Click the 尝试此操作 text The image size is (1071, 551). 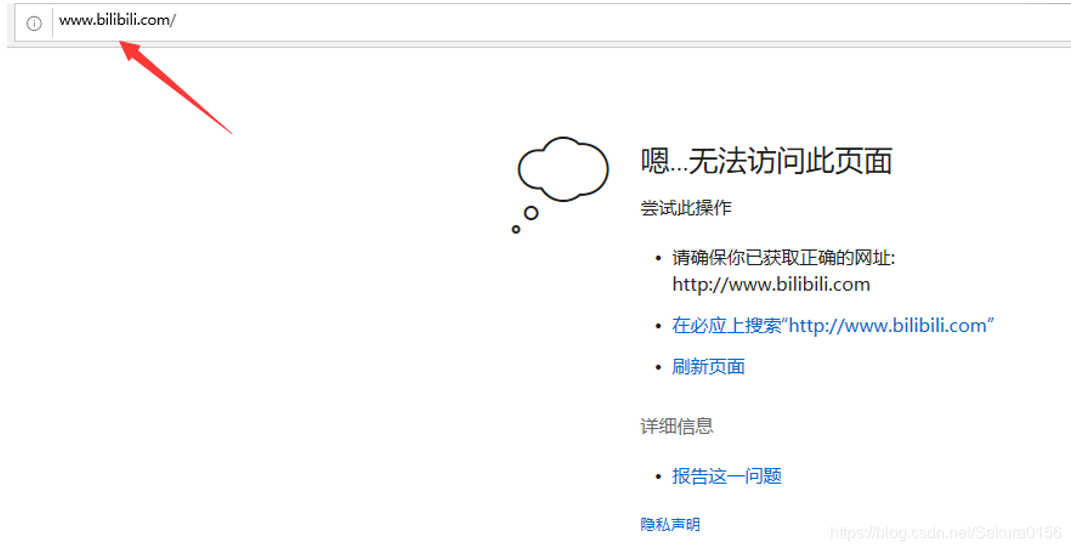pos(686,208)
